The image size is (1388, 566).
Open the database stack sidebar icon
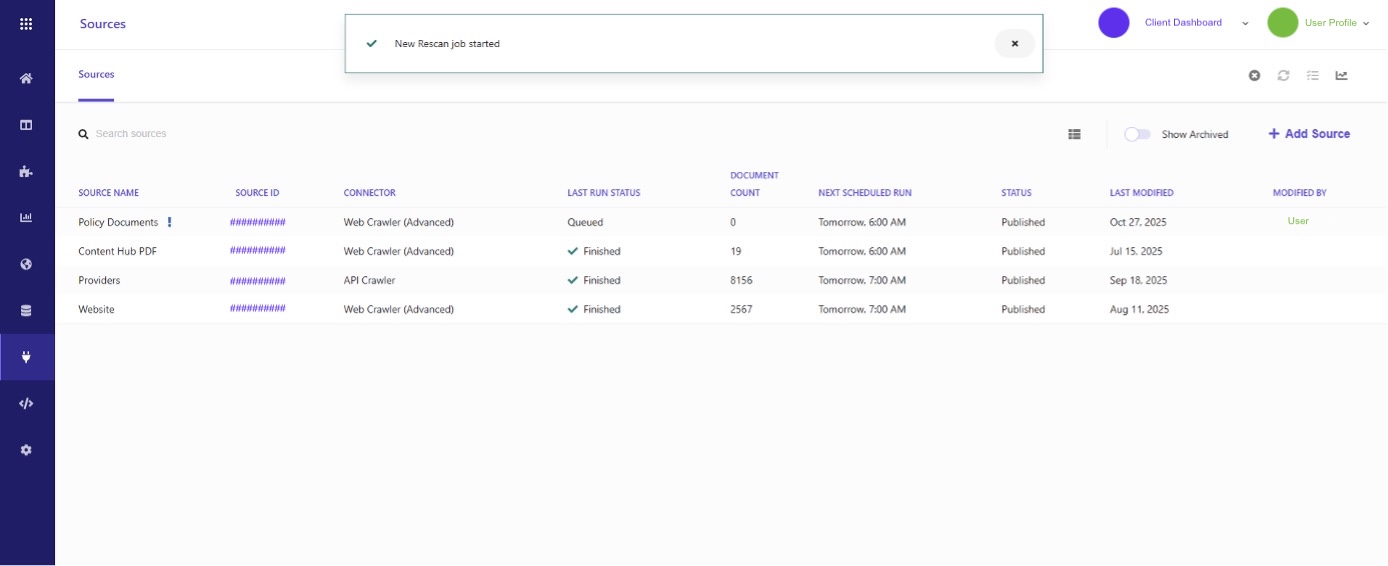point(26,311)
